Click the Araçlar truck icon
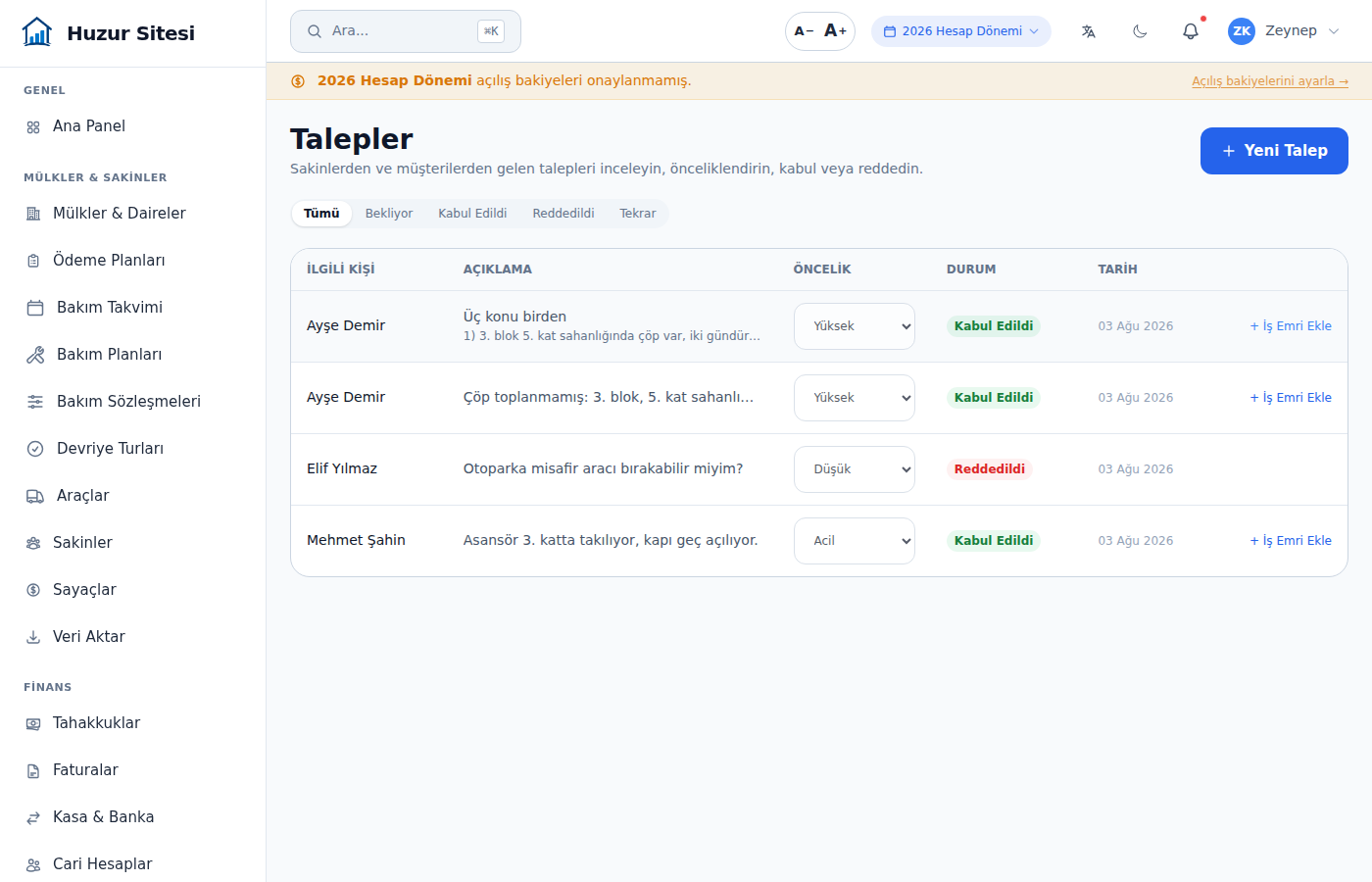The image size is (1372, 882). pyautogui.click(x=35, y=496)
